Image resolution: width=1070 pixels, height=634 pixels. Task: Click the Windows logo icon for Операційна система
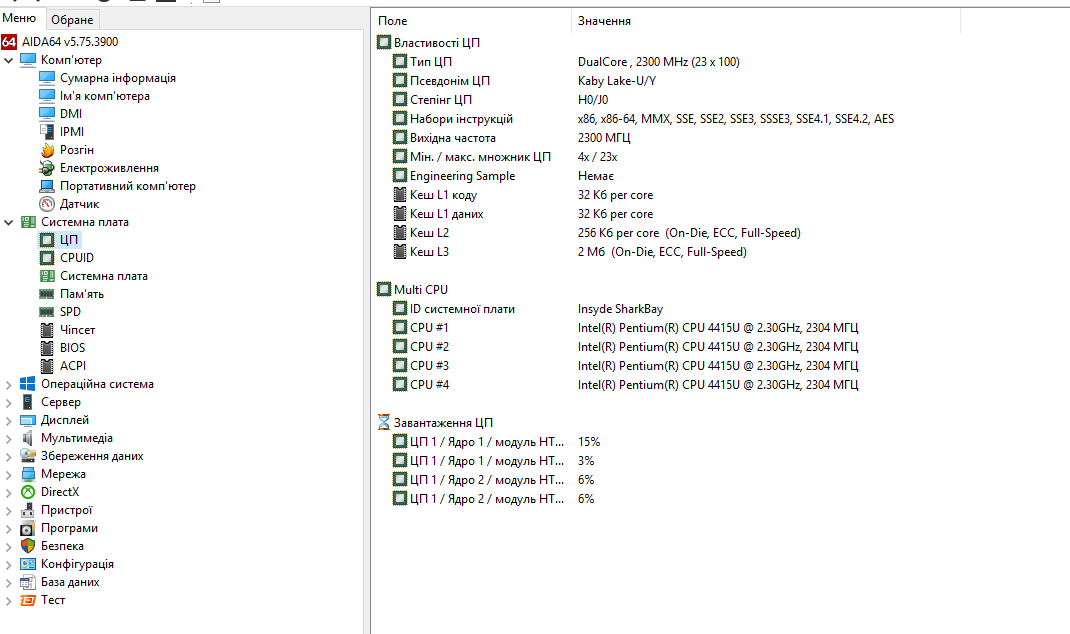[28, 384]
